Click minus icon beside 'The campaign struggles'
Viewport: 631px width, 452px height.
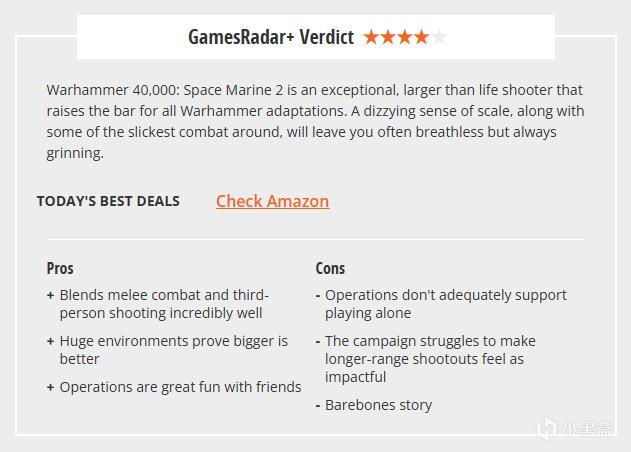tap(318, 342)
